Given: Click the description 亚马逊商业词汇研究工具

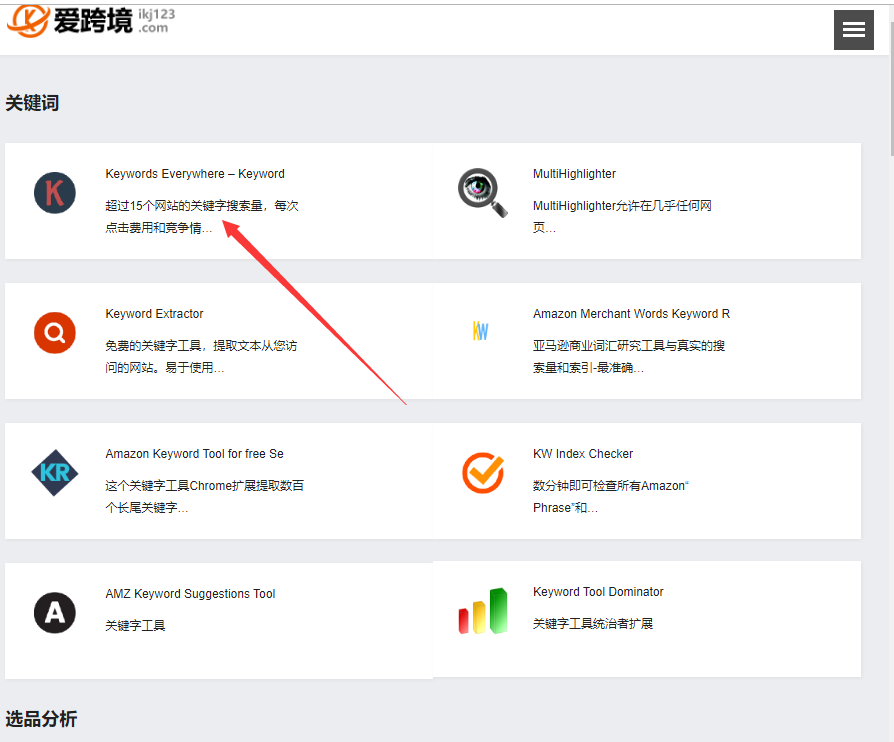Looking at the screenshot, I should [x=629, y=356].
